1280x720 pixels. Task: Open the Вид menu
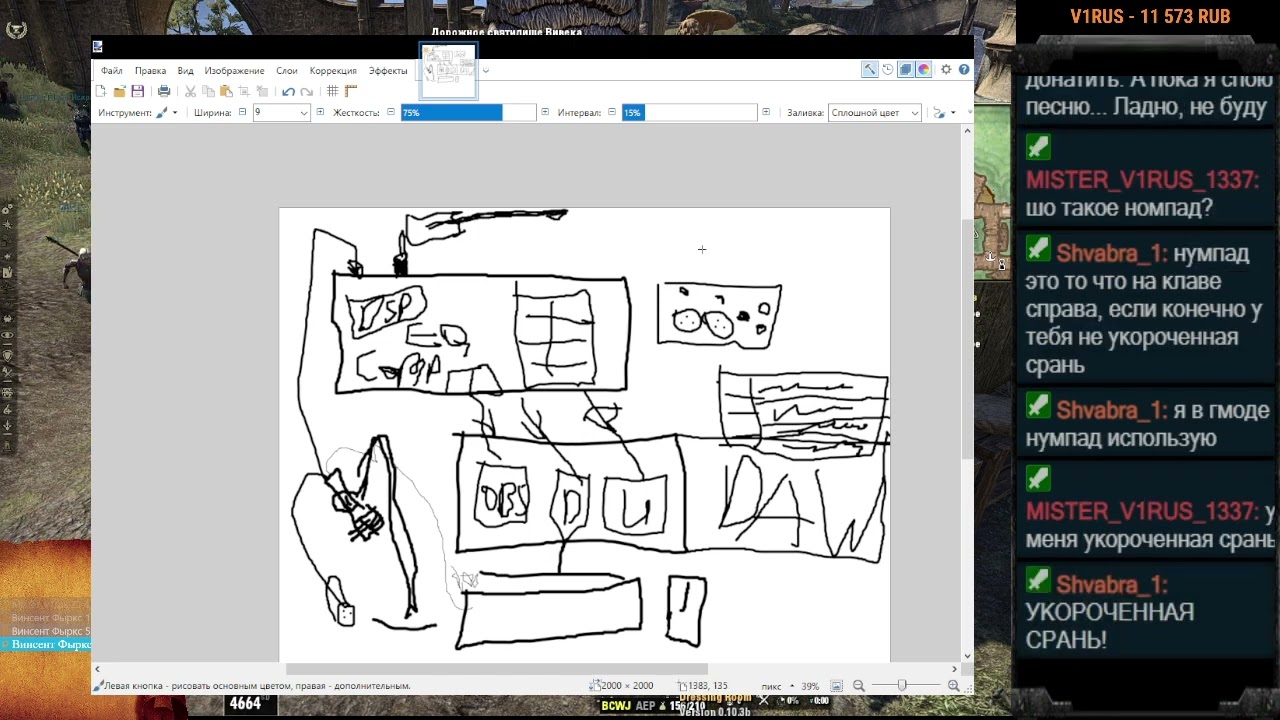[x=185, y=71]
